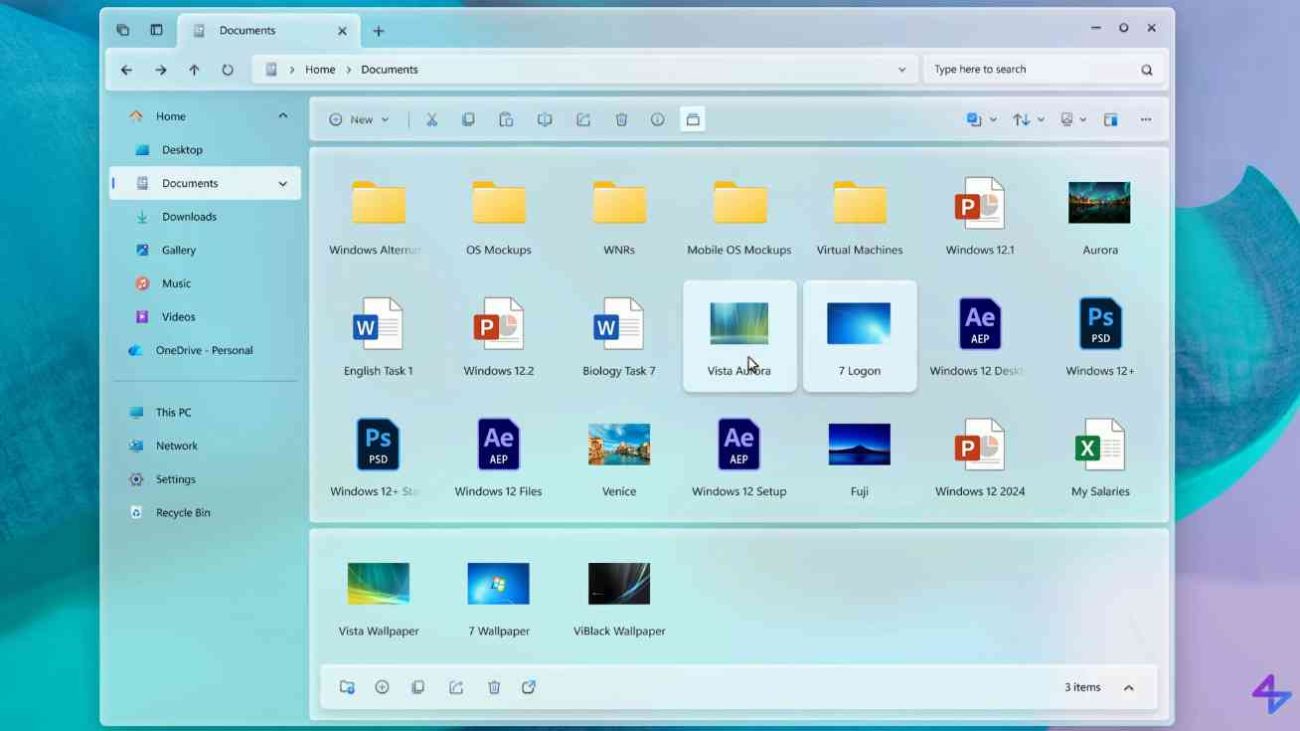
Task: Search within Documents using the search field
Action: click(1030, 69)
